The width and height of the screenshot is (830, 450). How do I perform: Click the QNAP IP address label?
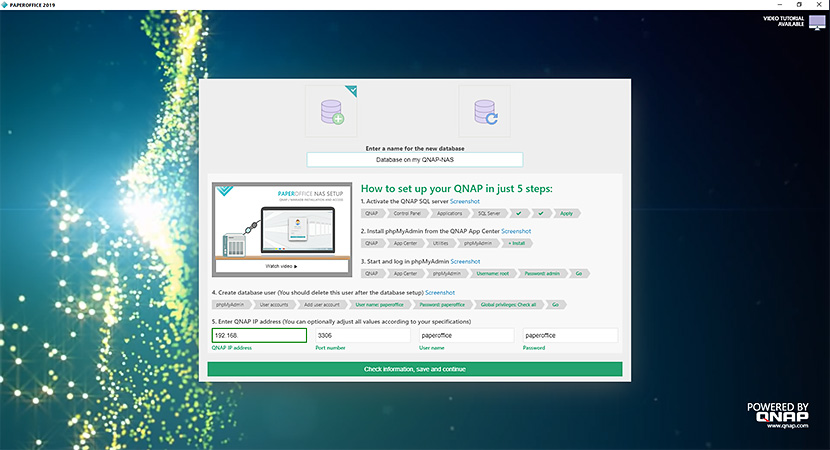(232, 348)
